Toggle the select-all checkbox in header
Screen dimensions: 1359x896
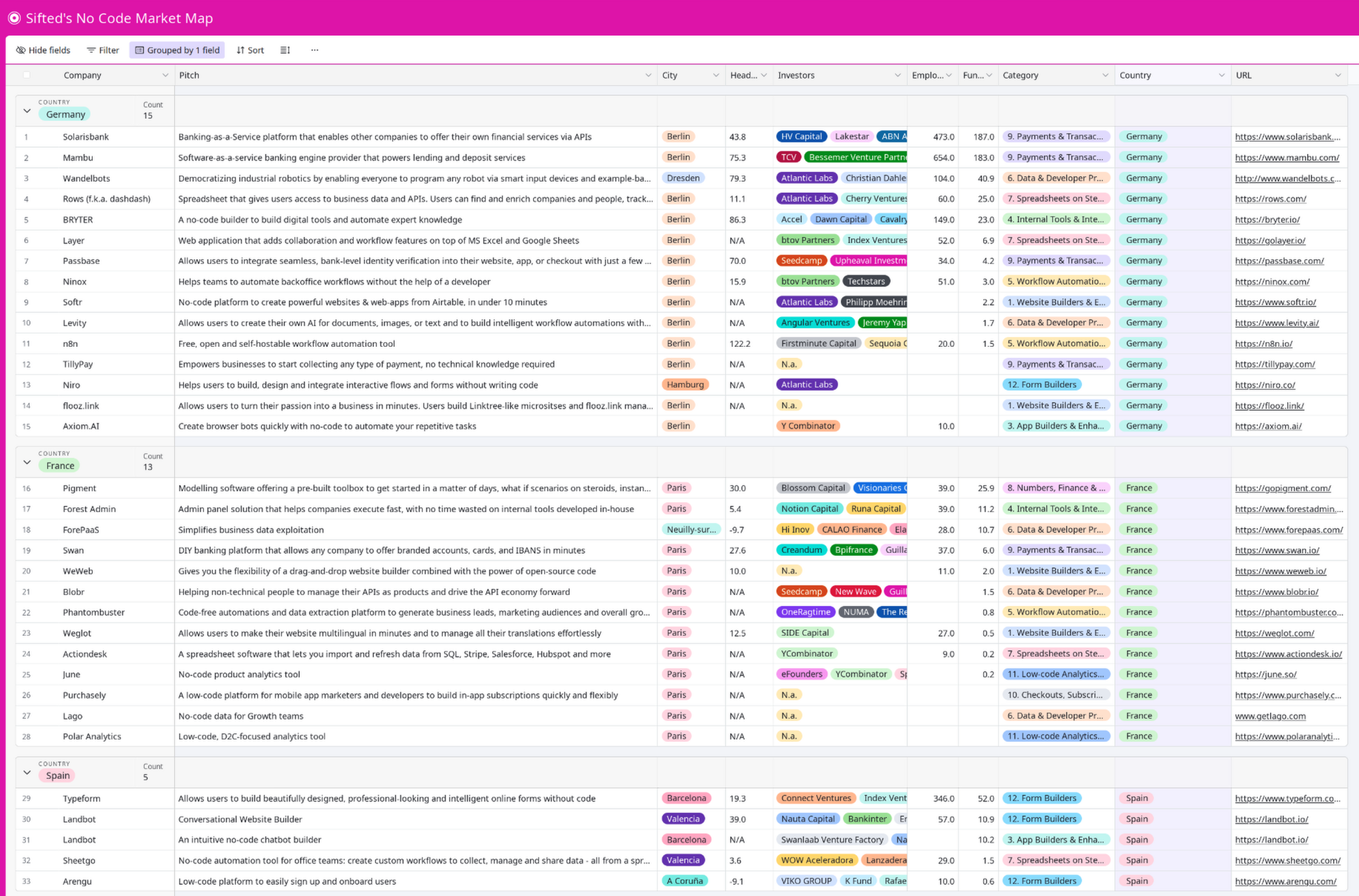pyautogui.click(x=27, y=75)
